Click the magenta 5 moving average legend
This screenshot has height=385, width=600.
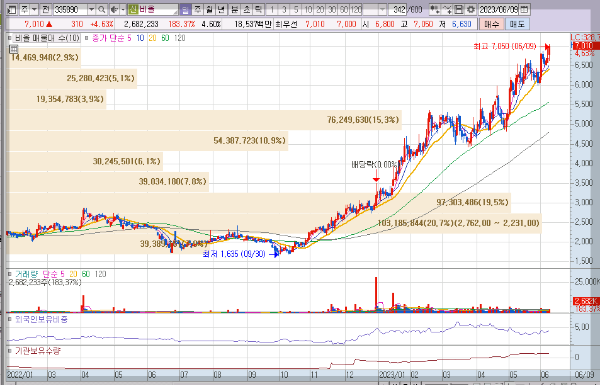[x=129, y=38]
